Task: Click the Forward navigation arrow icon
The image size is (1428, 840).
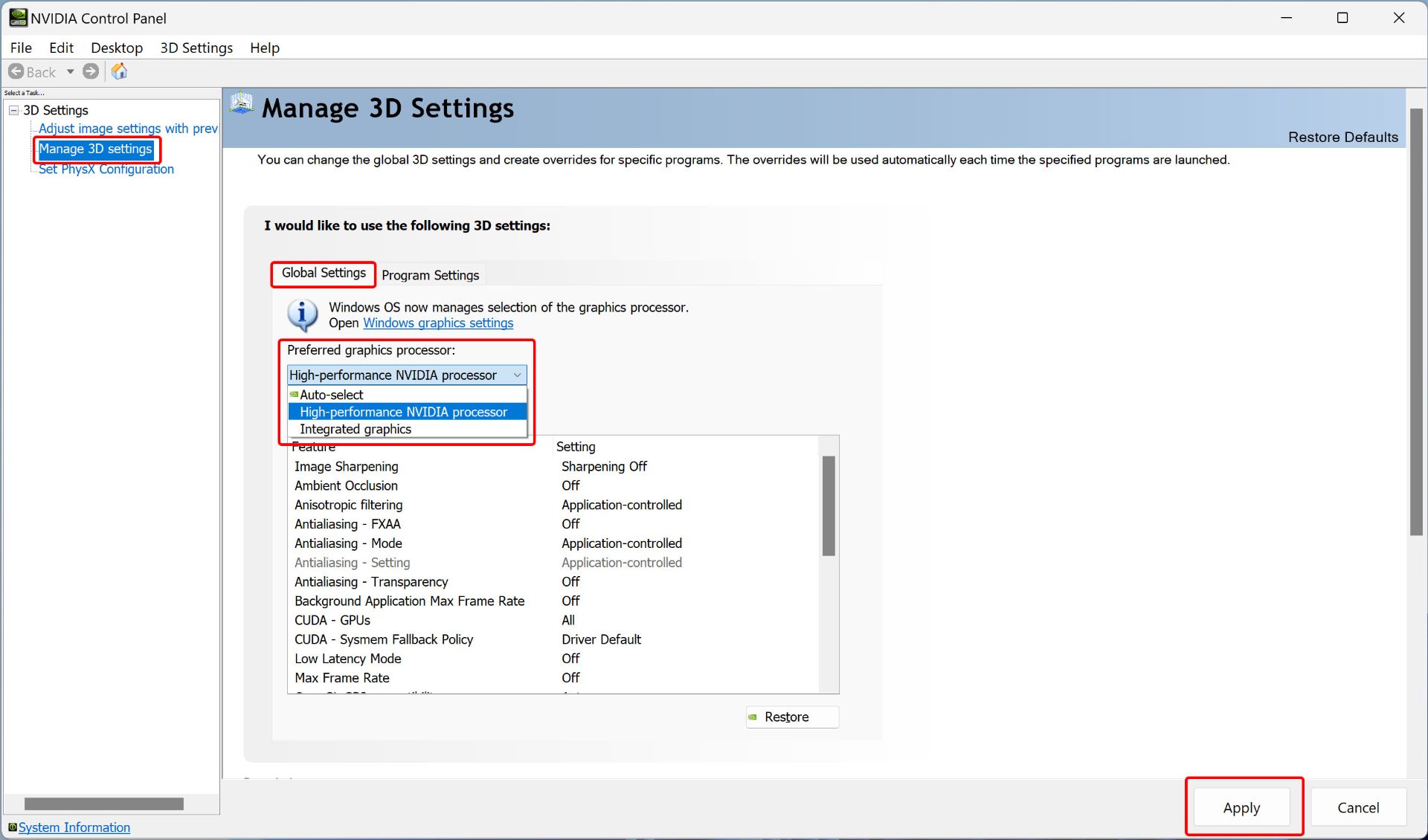Action: pyautogui.click(x=92, y=72)
